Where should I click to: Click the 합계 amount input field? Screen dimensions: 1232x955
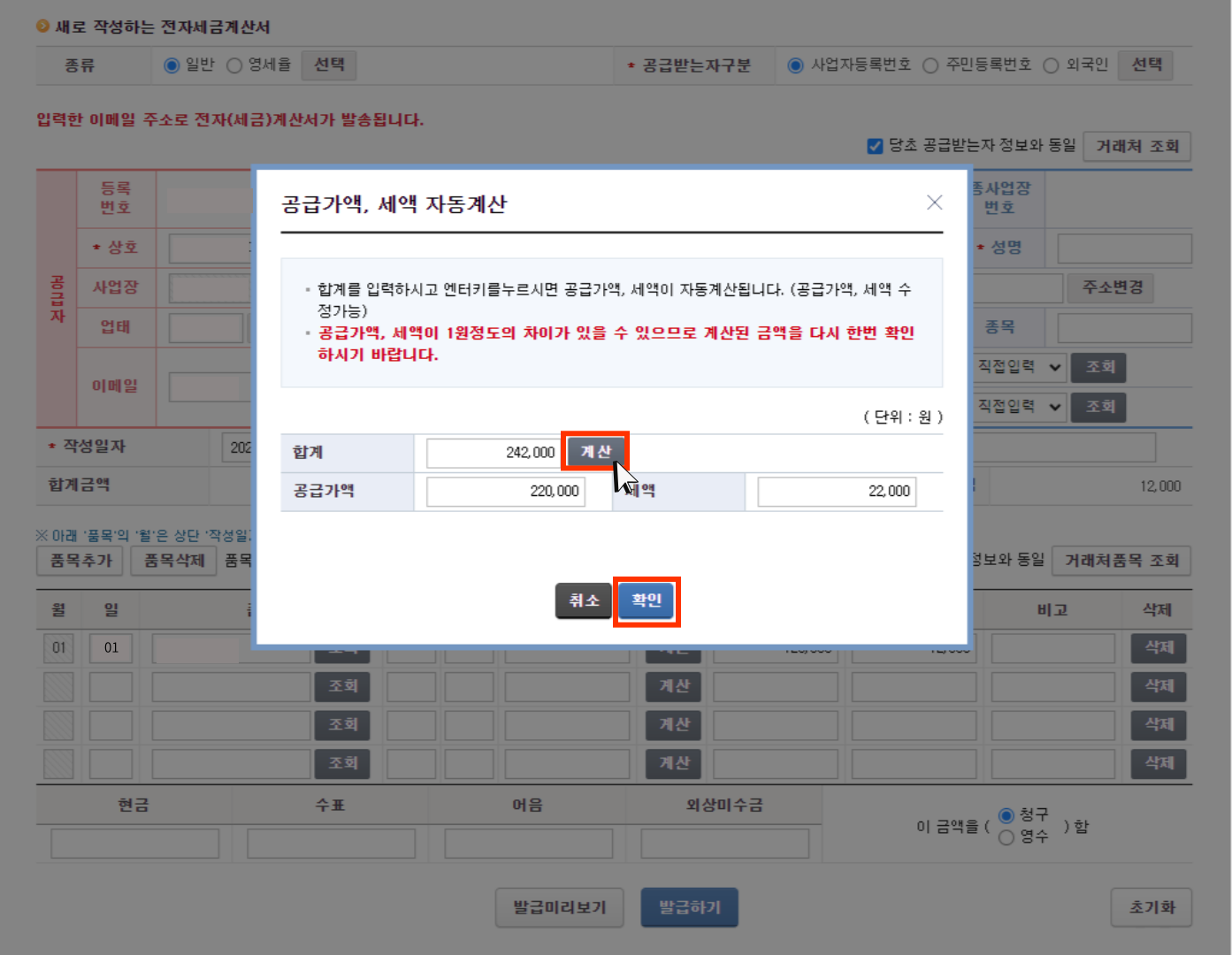tap(493, 453)
